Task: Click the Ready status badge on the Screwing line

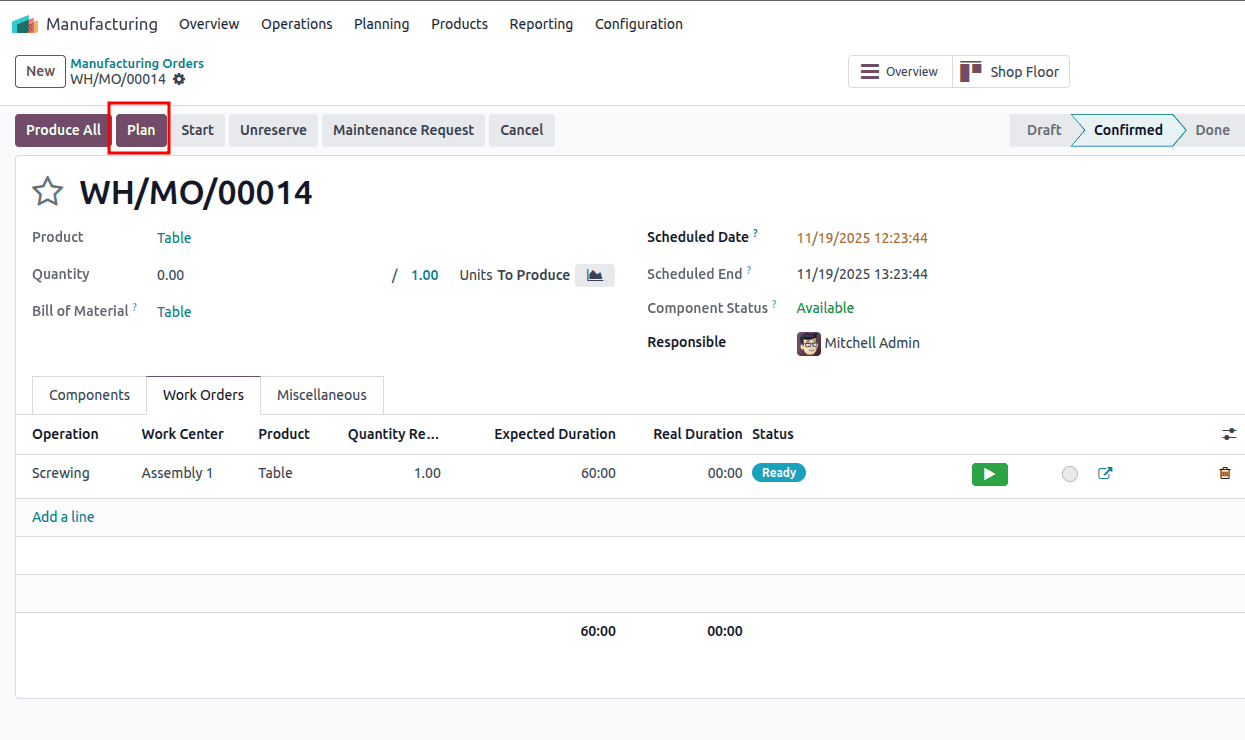Action: 778,472
